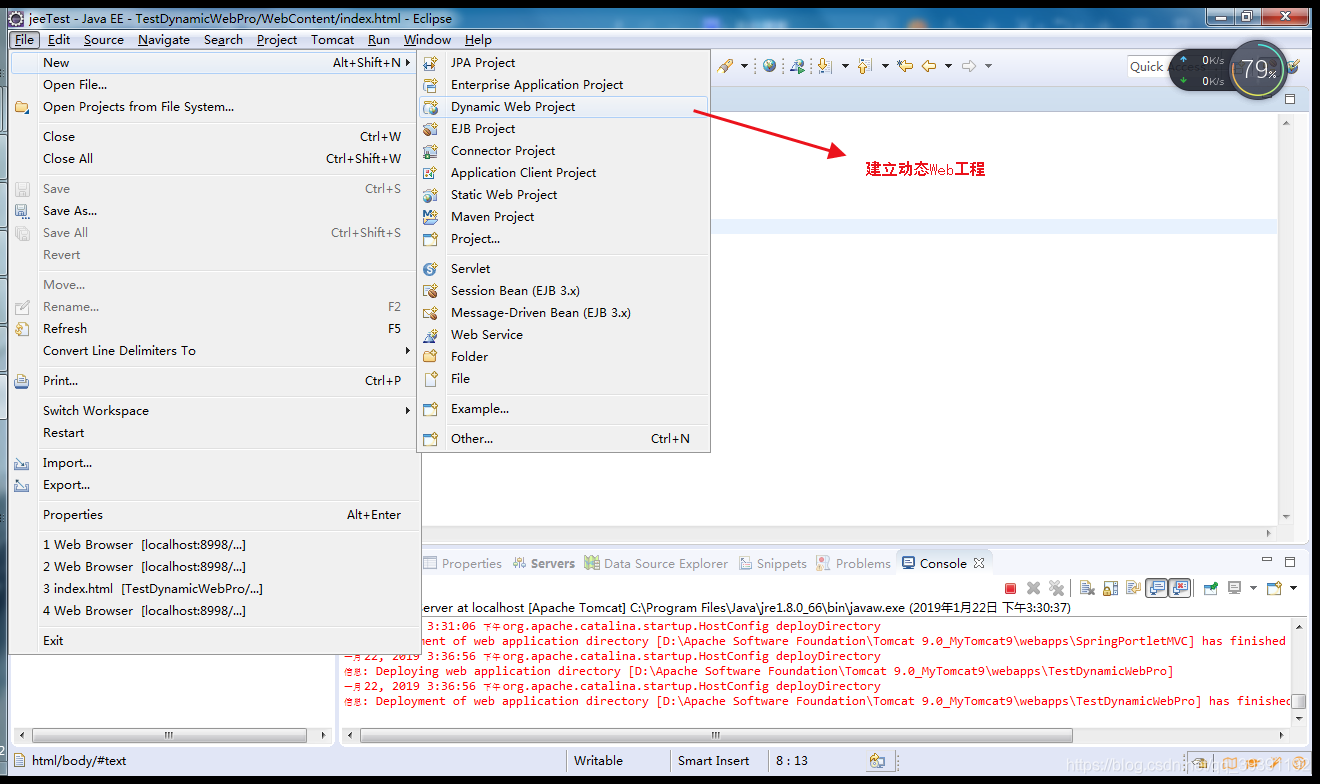Image resolution: width=1320 pixels, height=784 pixels.
Task: Click status bar icon beside cursor position
Action: 877,761
